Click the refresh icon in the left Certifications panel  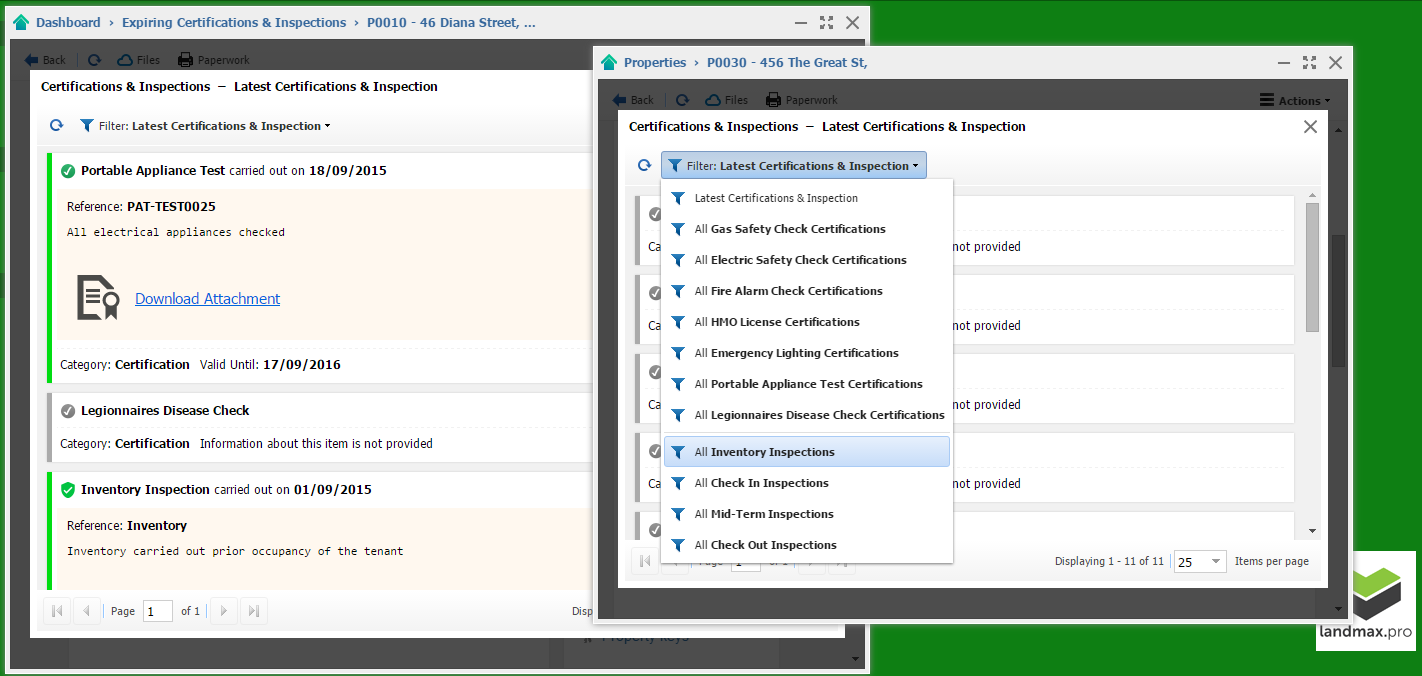point(57,126)
